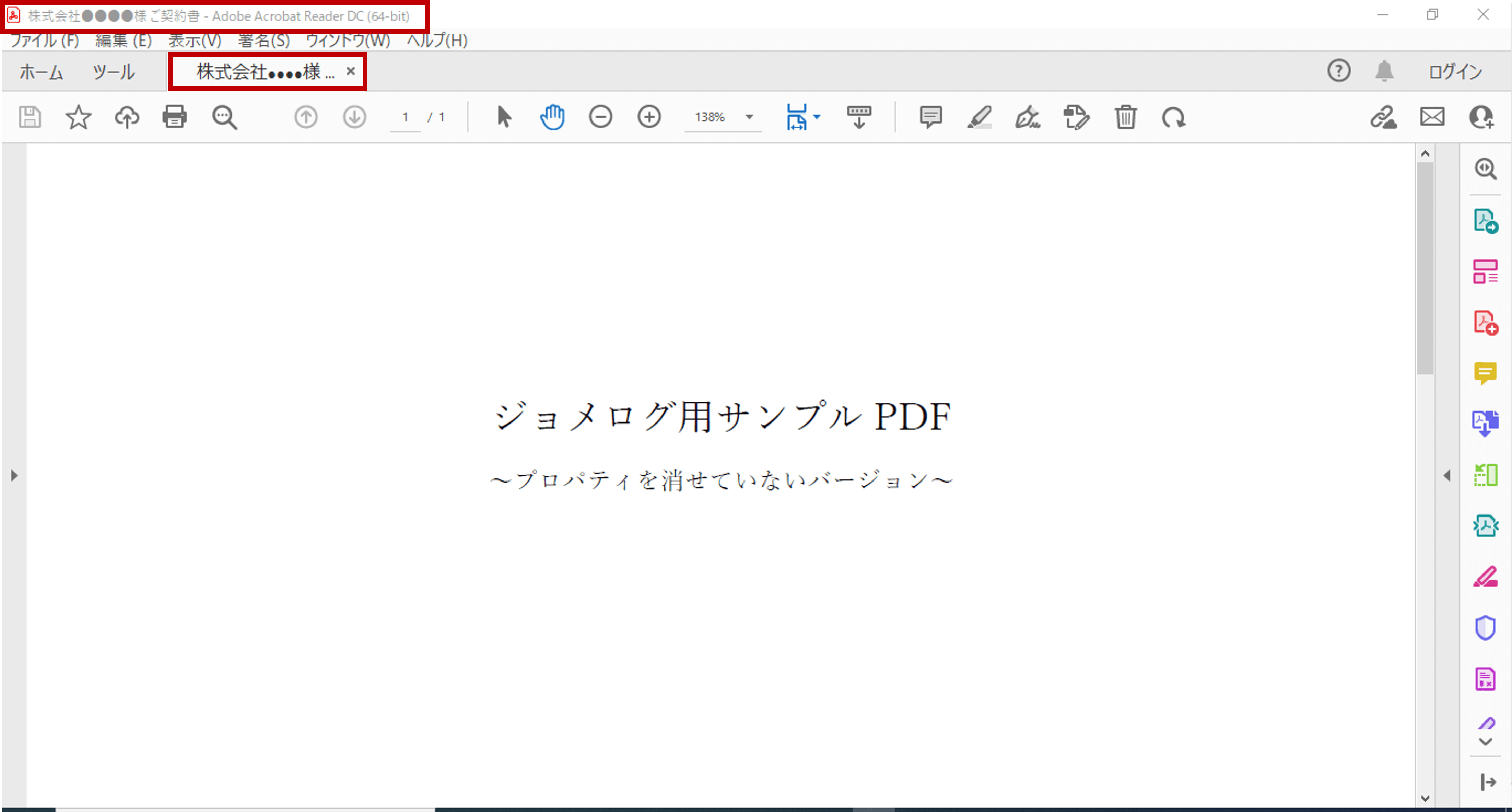Click the Share with others person icon
Image resolution: width=1512 pixels, height=812 pixels.
pos(1481,117)
